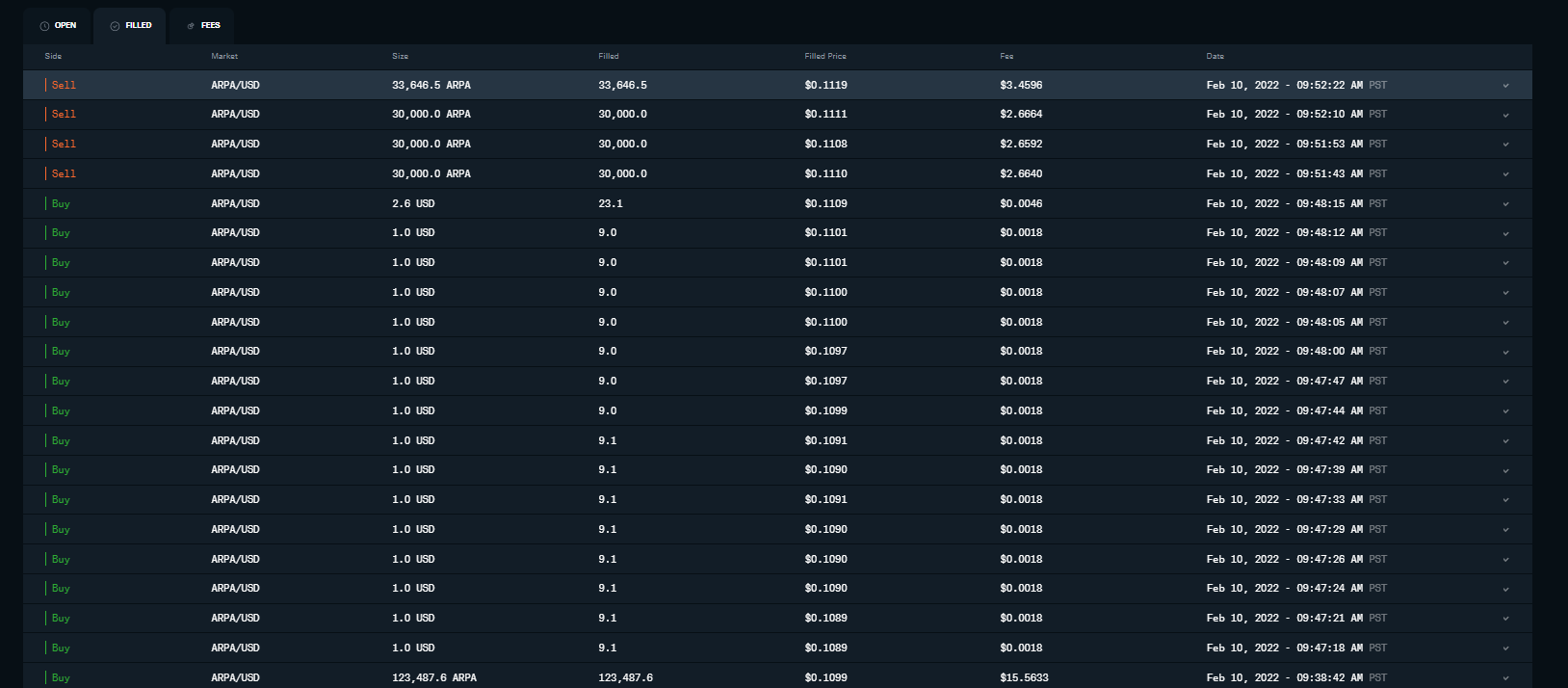Click the checkmark icon on the Filled tab
Screen dimensions: 1568x688
pos(115,26)
